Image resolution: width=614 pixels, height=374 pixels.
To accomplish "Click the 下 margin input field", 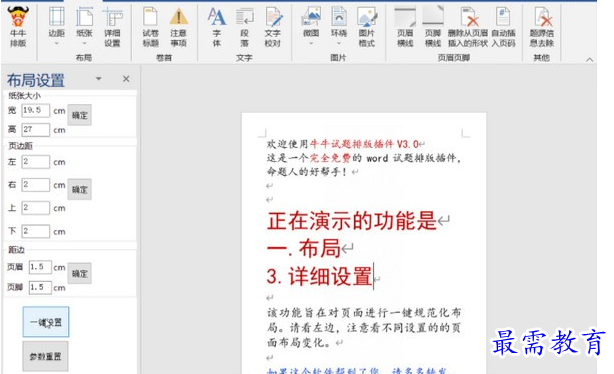I will 36,231.
